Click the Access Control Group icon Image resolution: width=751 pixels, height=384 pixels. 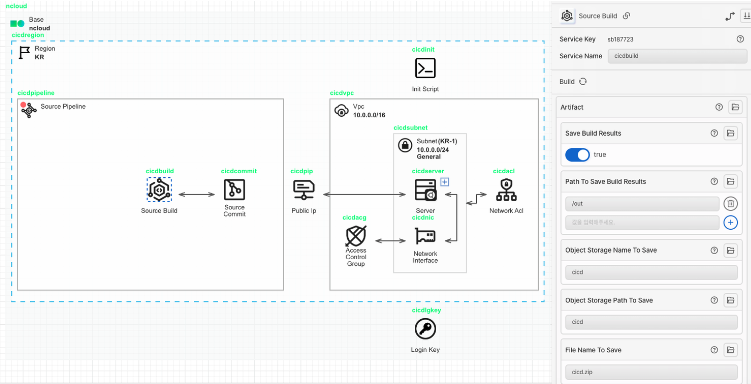tap(356, 236)
